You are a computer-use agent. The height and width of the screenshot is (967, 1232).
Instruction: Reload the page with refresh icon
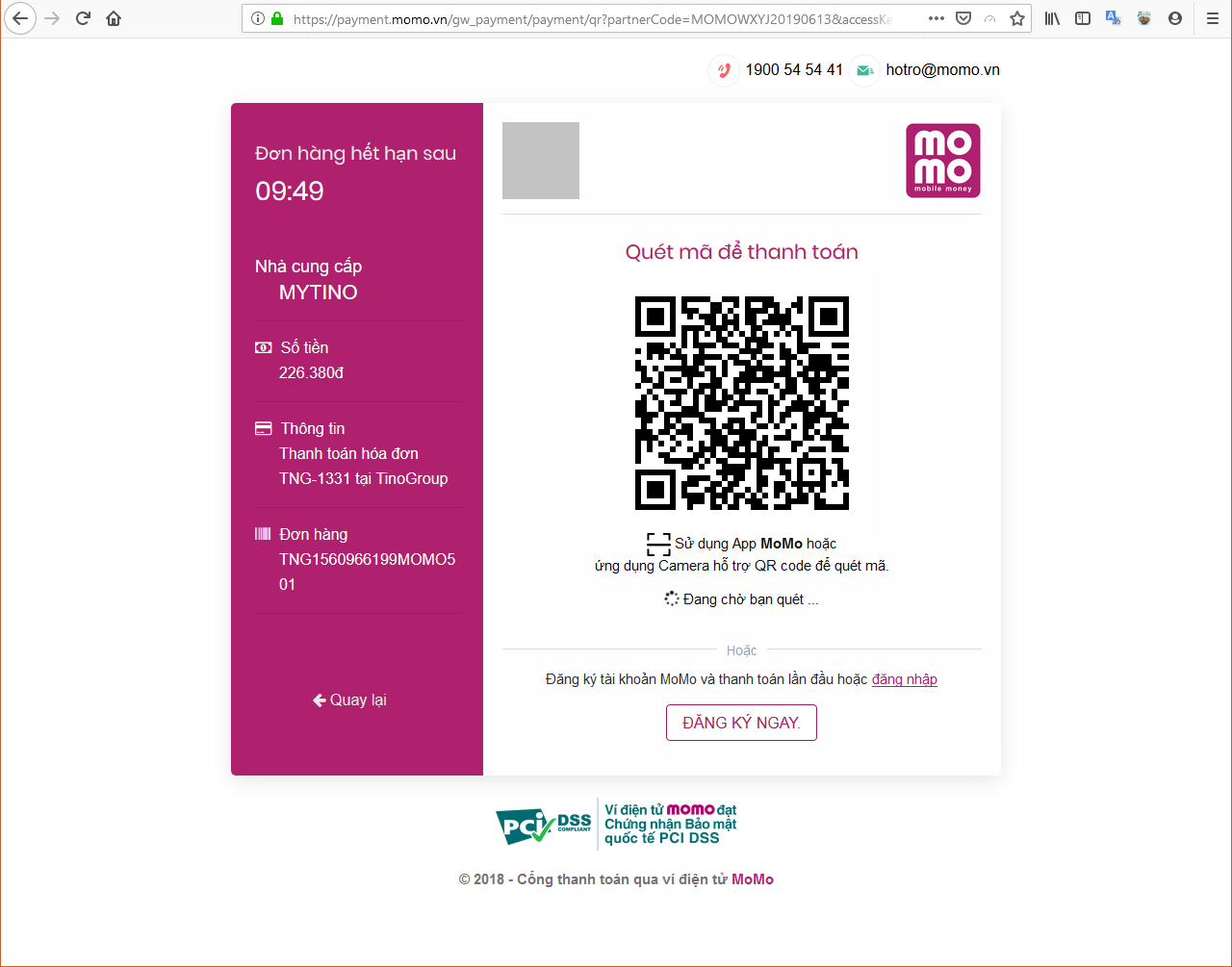83,18
